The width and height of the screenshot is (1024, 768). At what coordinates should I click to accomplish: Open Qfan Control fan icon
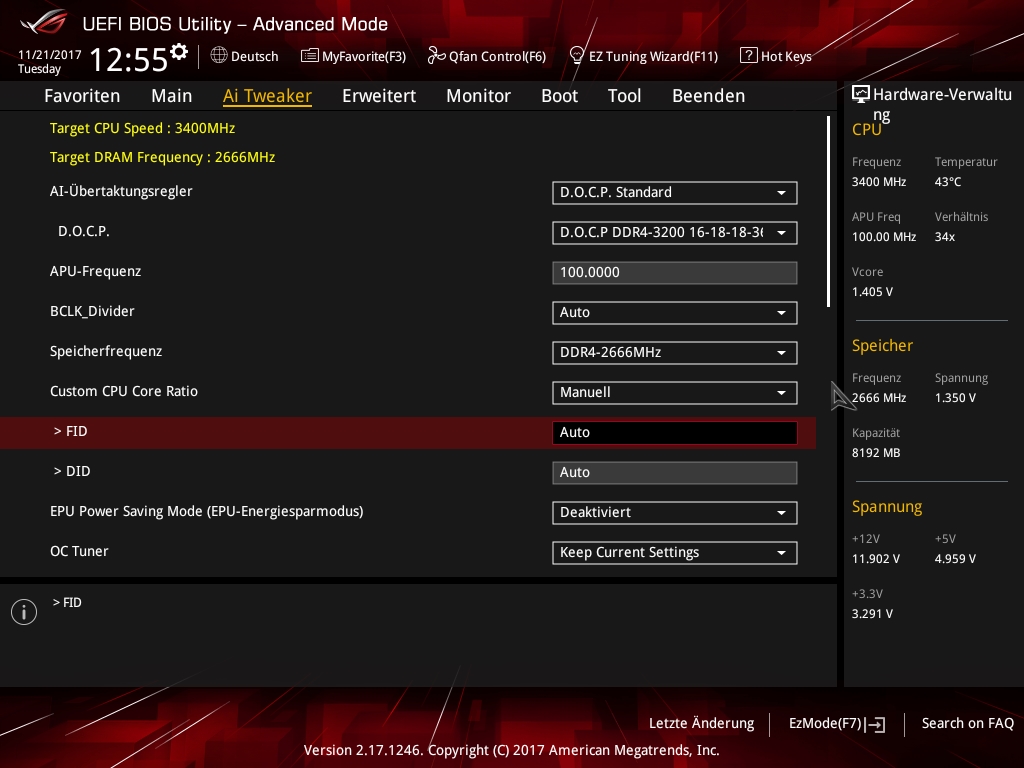(x=436, y=56)
